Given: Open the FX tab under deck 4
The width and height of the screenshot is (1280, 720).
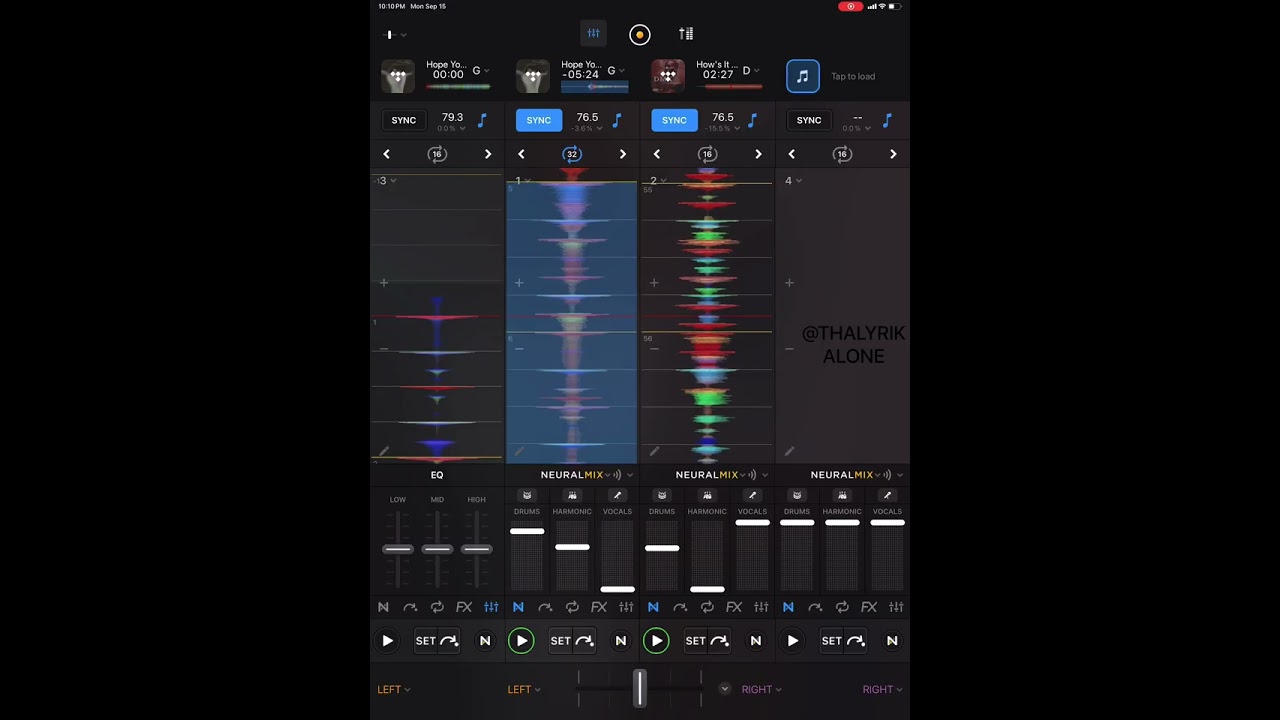Looking at the screenshot, I should (x=869, y=607).
